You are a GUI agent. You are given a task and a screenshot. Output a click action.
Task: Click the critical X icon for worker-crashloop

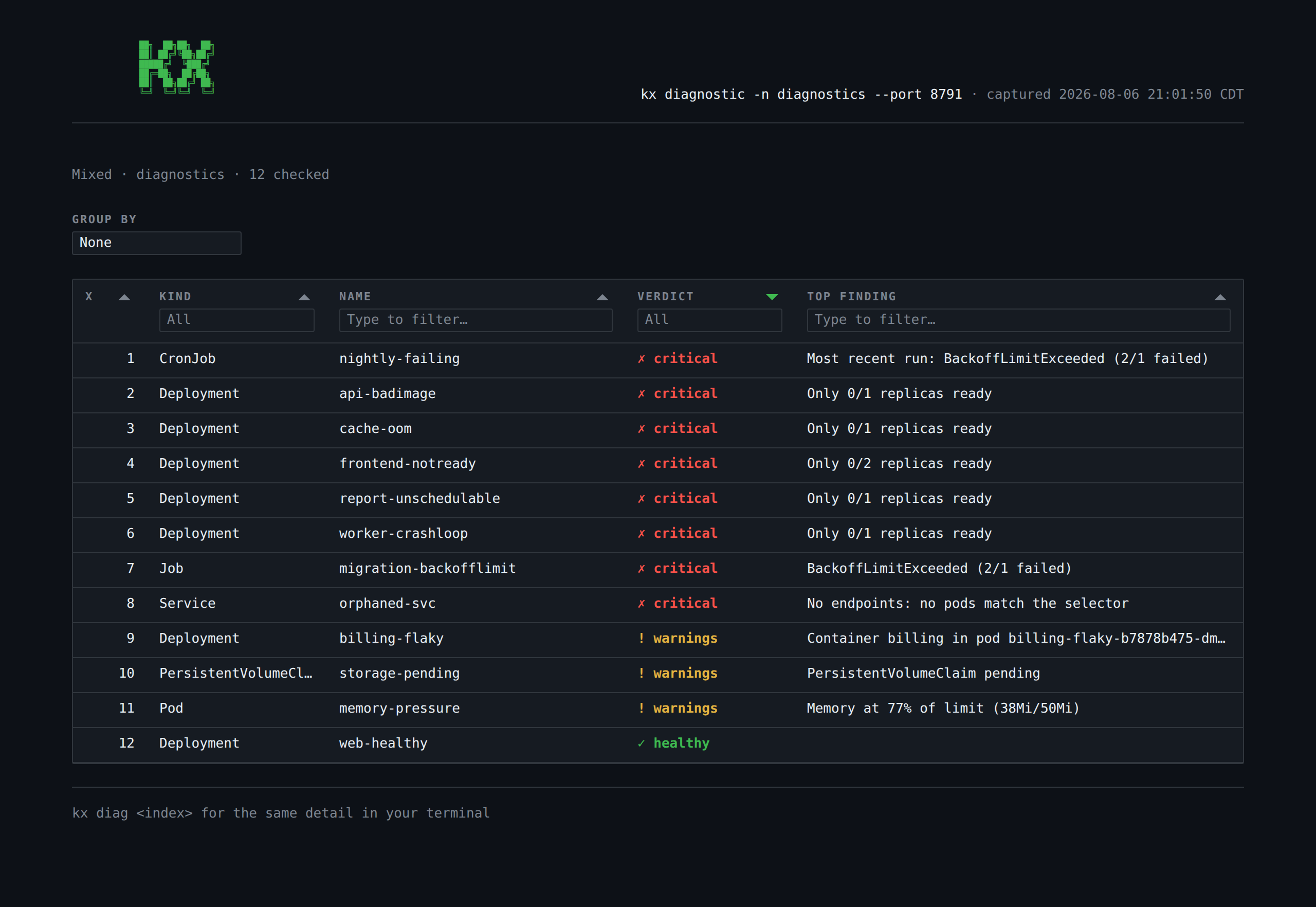642,534
